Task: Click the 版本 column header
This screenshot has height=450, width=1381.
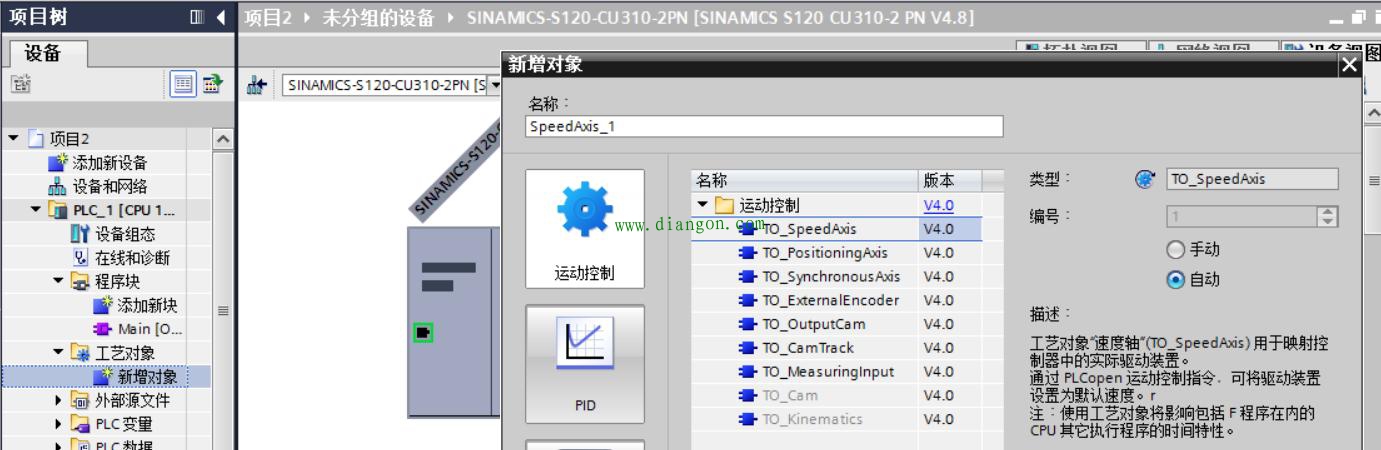Action: point(950,181)
